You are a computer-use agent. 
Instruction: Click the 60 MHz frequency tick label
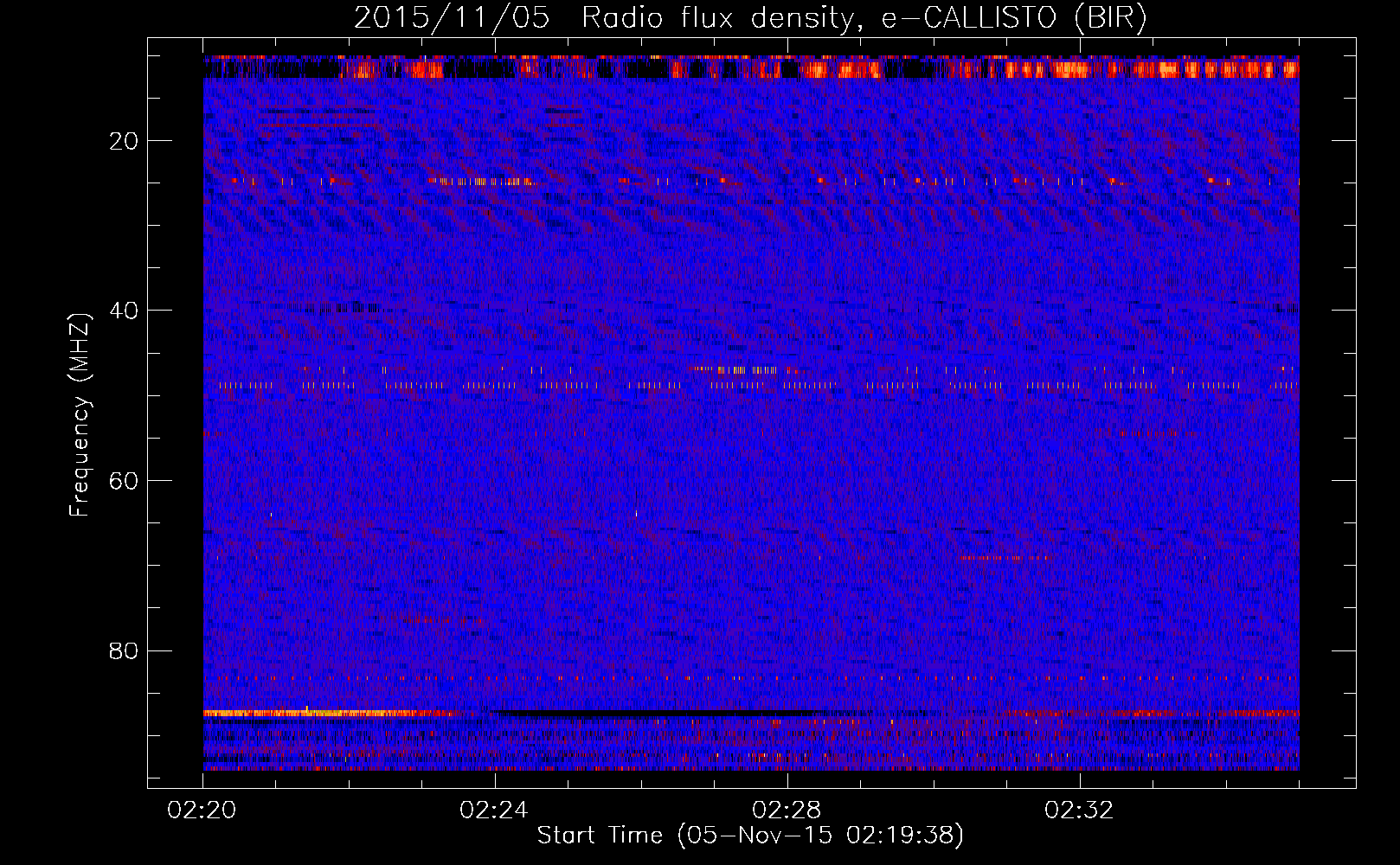tap(125, 480)
